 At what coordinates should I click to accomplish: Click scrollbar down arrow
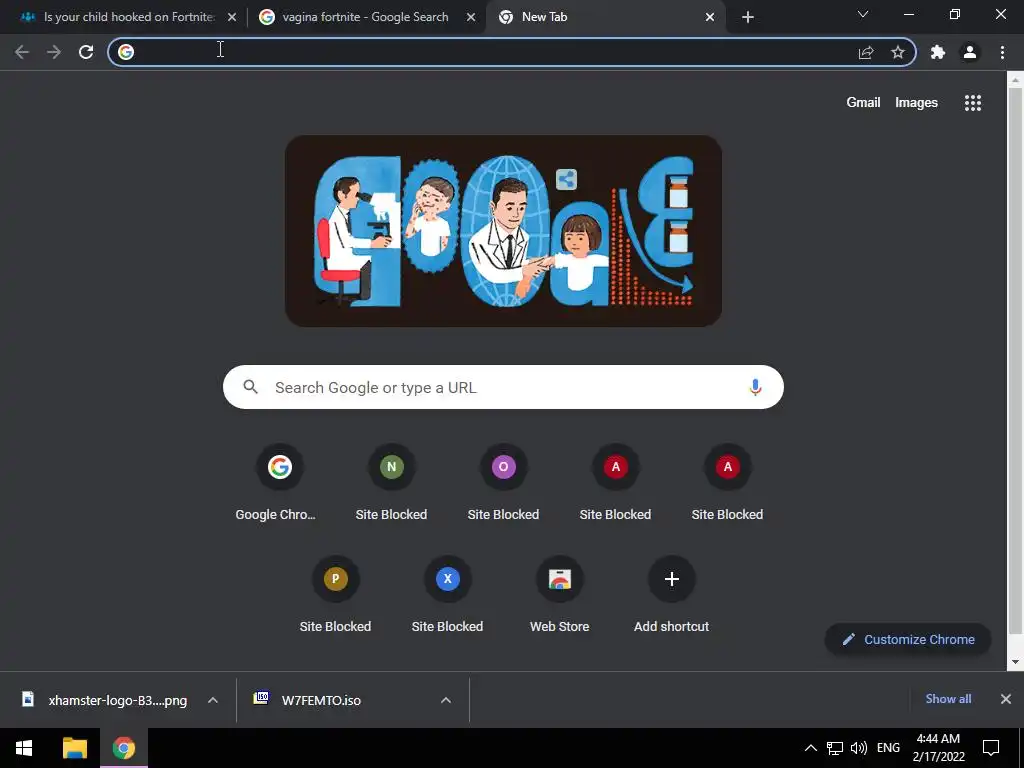click(1015, 662)
